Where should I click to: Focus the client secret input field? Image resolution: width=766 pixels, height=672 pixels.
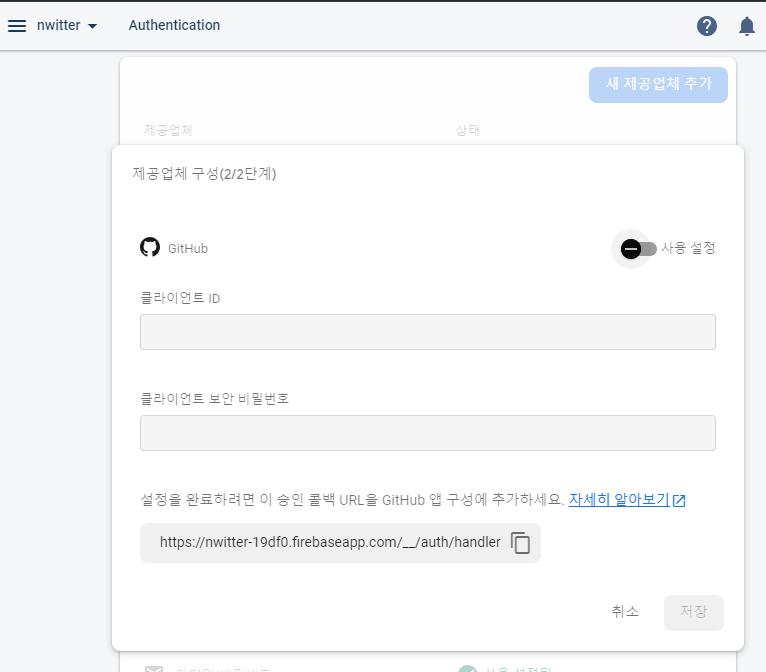[x=427, y=433]
